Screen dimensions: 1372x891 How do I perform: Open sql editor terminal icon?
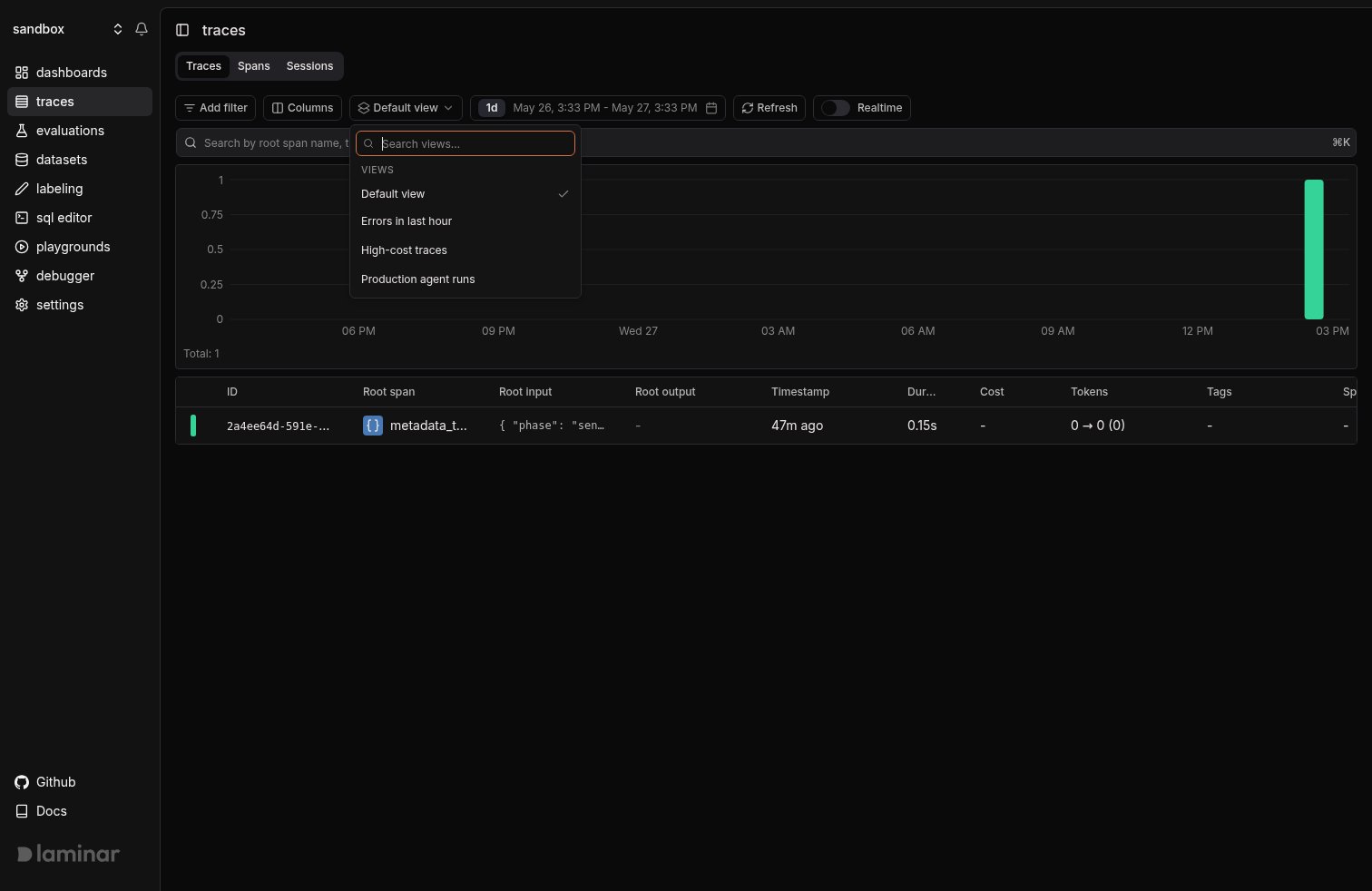click(x=22, y=218)
